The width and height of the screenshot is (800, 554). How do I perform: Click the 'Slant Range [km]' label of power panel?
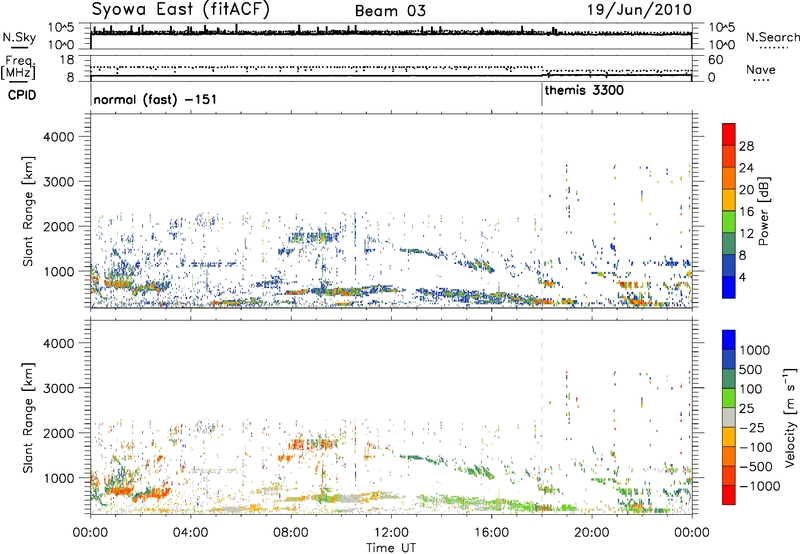tap(28, 211)
